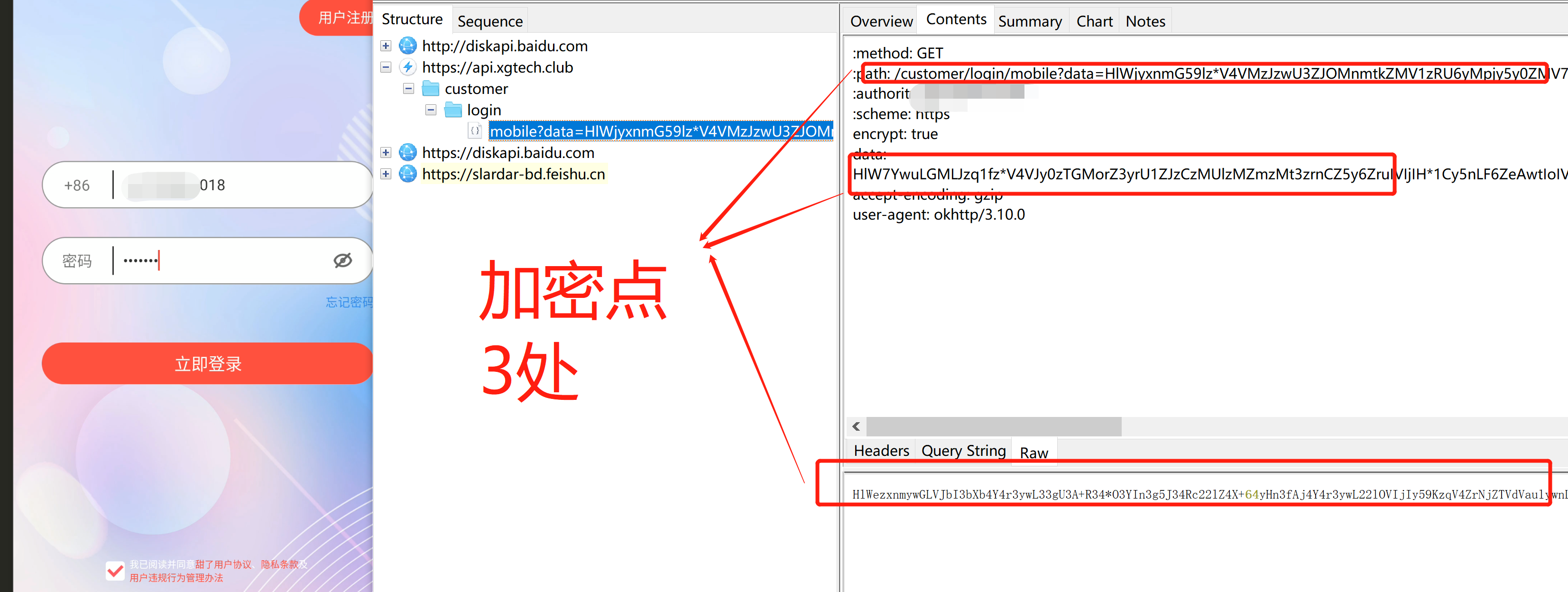This screenshot has width=1568, height=592.
Task: Click the 忘记密码 forgot password link
Action: click(x=350, y=302)
